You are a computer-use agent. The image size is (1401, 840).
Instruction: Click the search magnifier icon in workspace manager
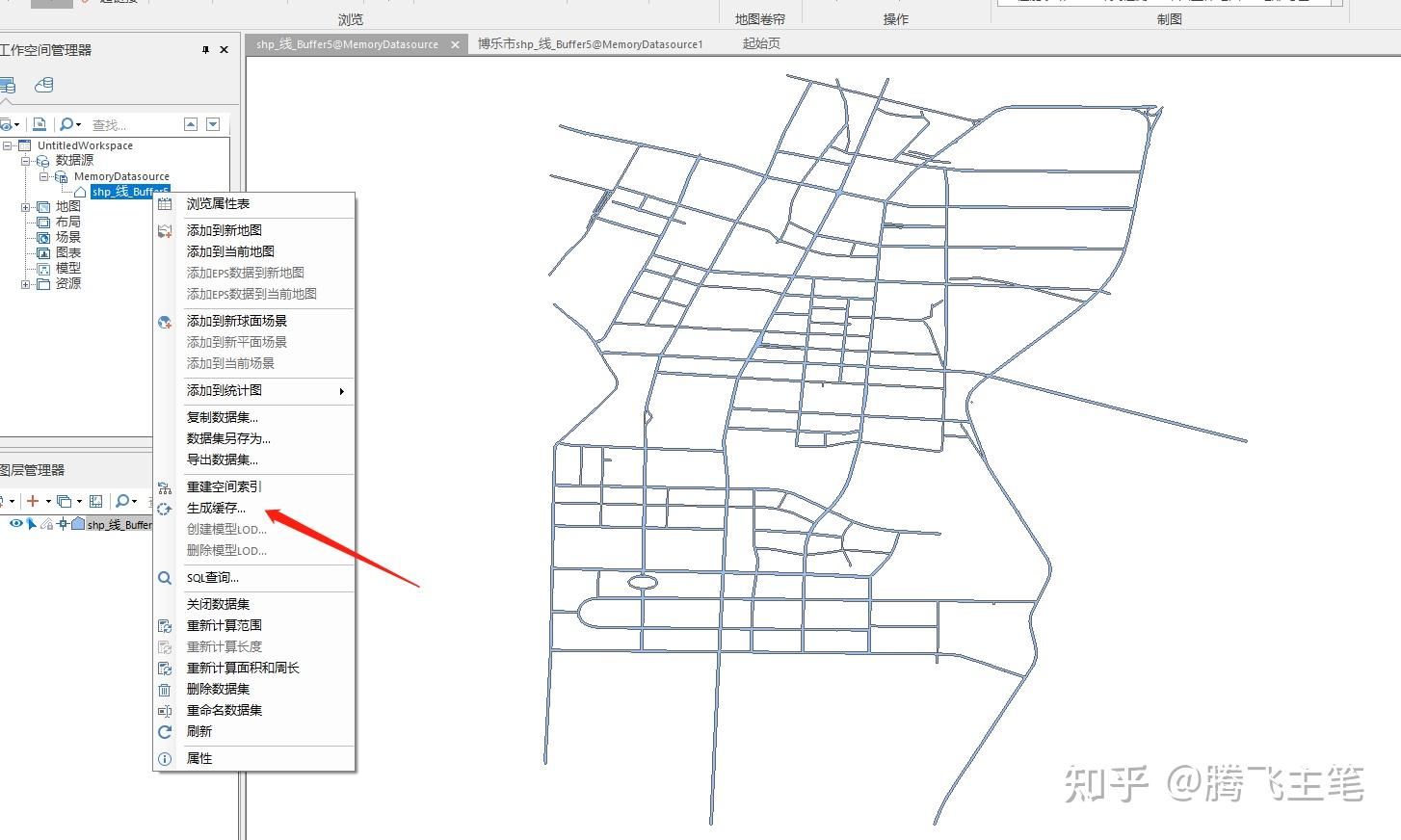pos(66,123)
